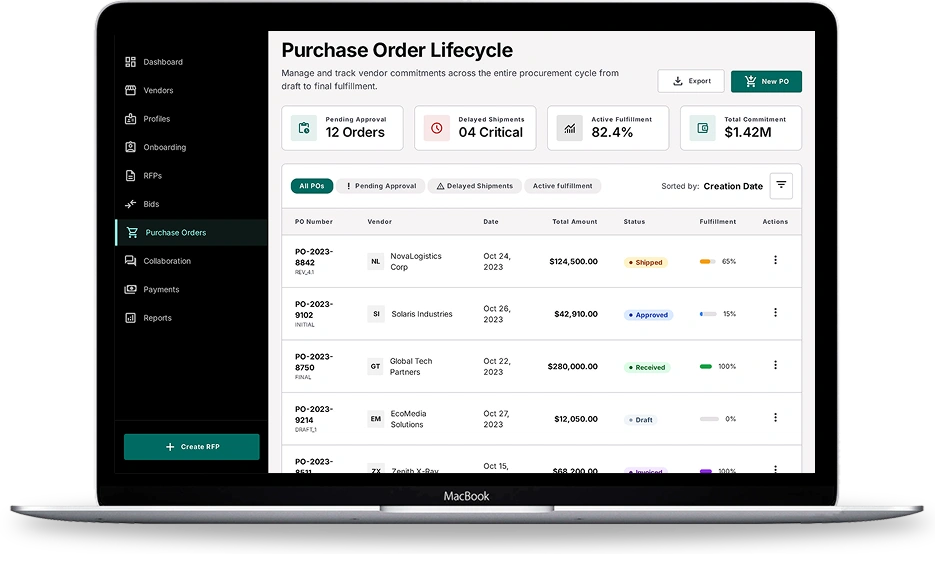
Task: Click the New PO button
Action: point(766,81)
